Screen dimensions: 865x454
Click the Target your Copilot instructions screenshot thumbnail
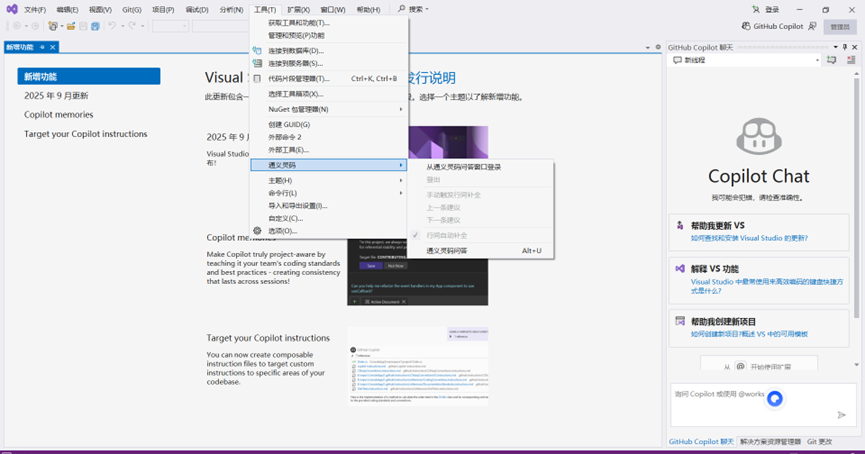[x=418, y=366]
